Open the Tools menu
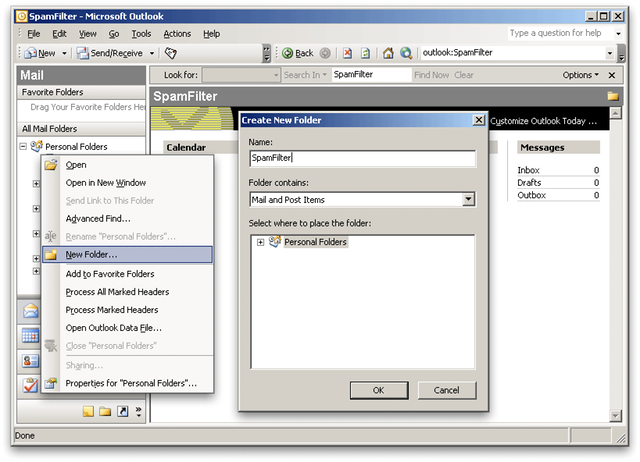Viewport: 640px width, 462px height. (141, 34)
